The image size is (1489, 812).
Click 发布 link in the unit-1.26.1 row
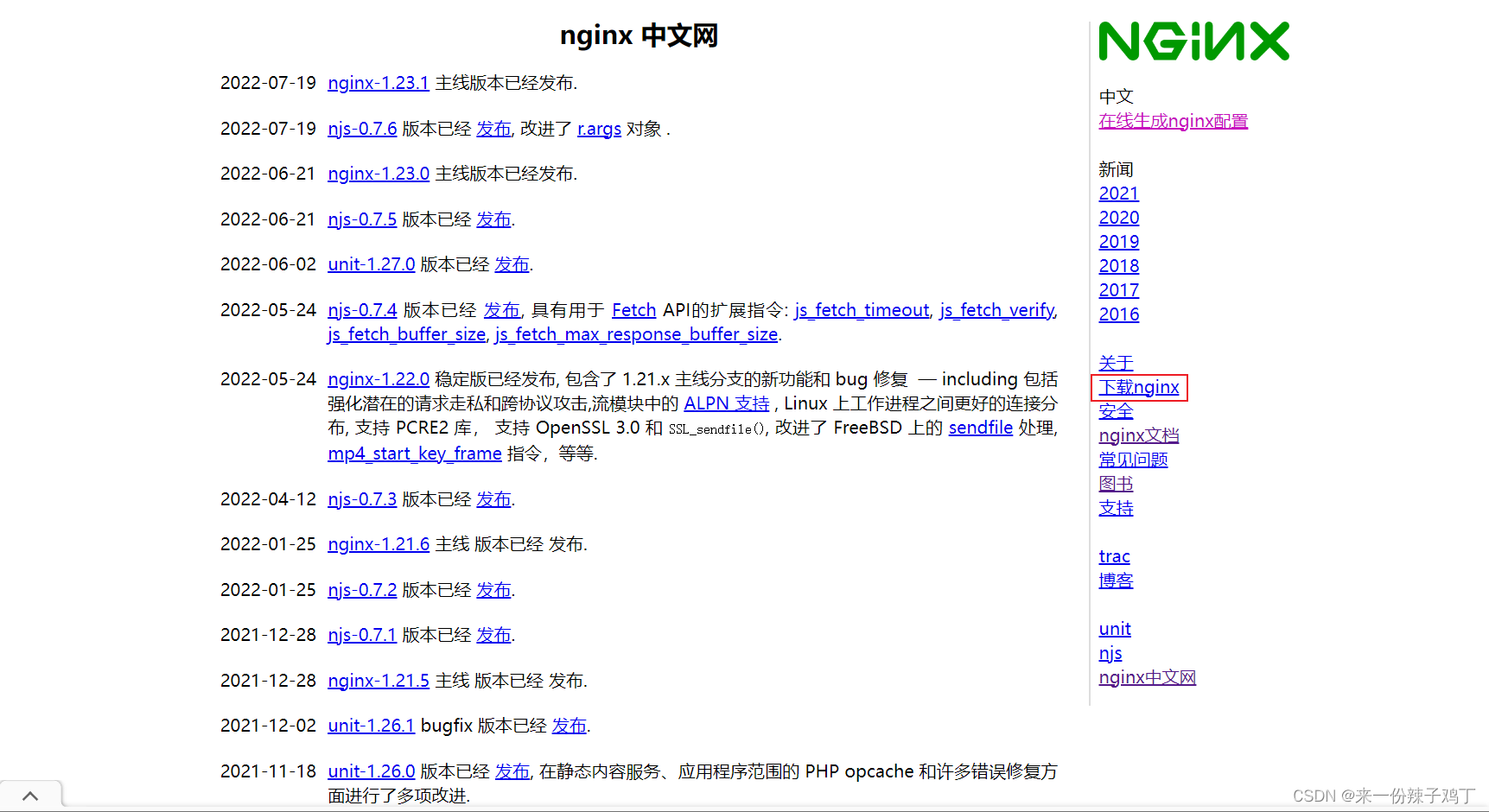click(x=570, y=726)
